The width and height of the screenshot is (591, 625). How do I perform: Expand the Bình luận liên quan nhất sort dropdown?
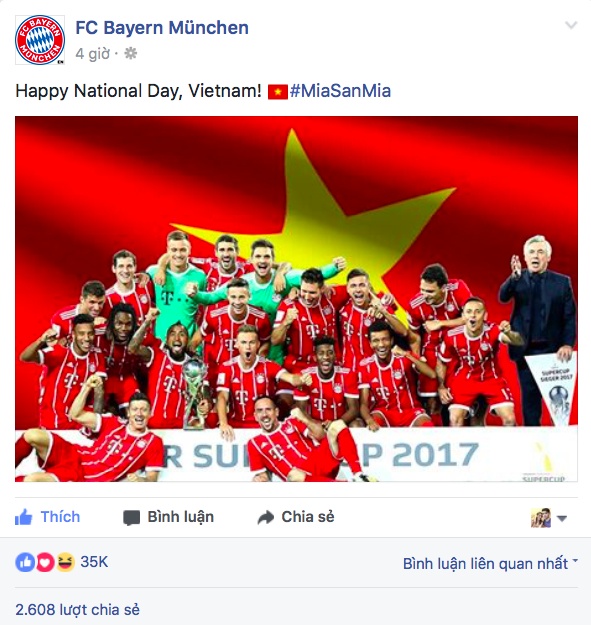pyautogui.click(x=490, y=563)
